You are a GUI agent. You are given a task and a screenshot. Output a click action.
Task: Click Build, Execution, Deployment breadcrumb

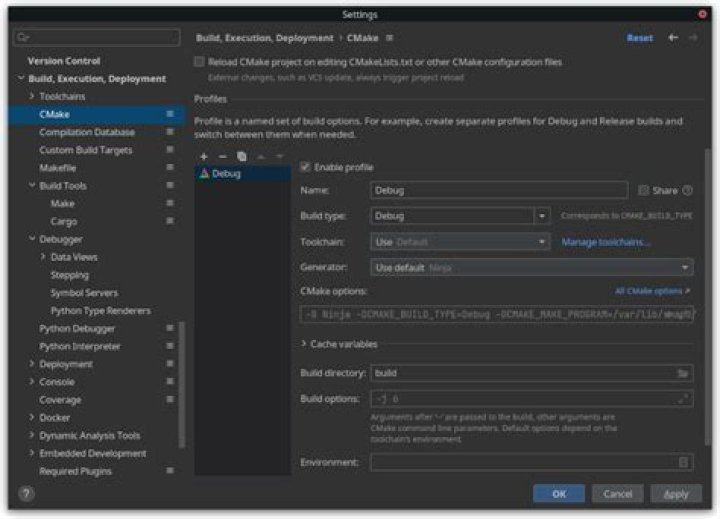tap(264, 38)
